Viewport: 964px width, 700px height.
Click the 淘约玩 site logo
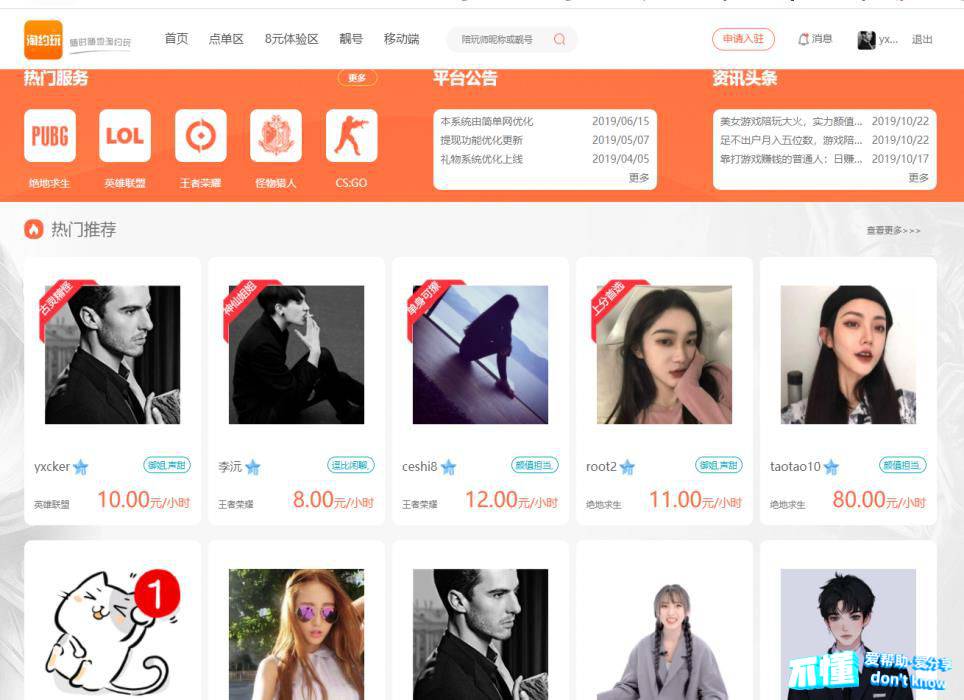click(x=44, y=40)
